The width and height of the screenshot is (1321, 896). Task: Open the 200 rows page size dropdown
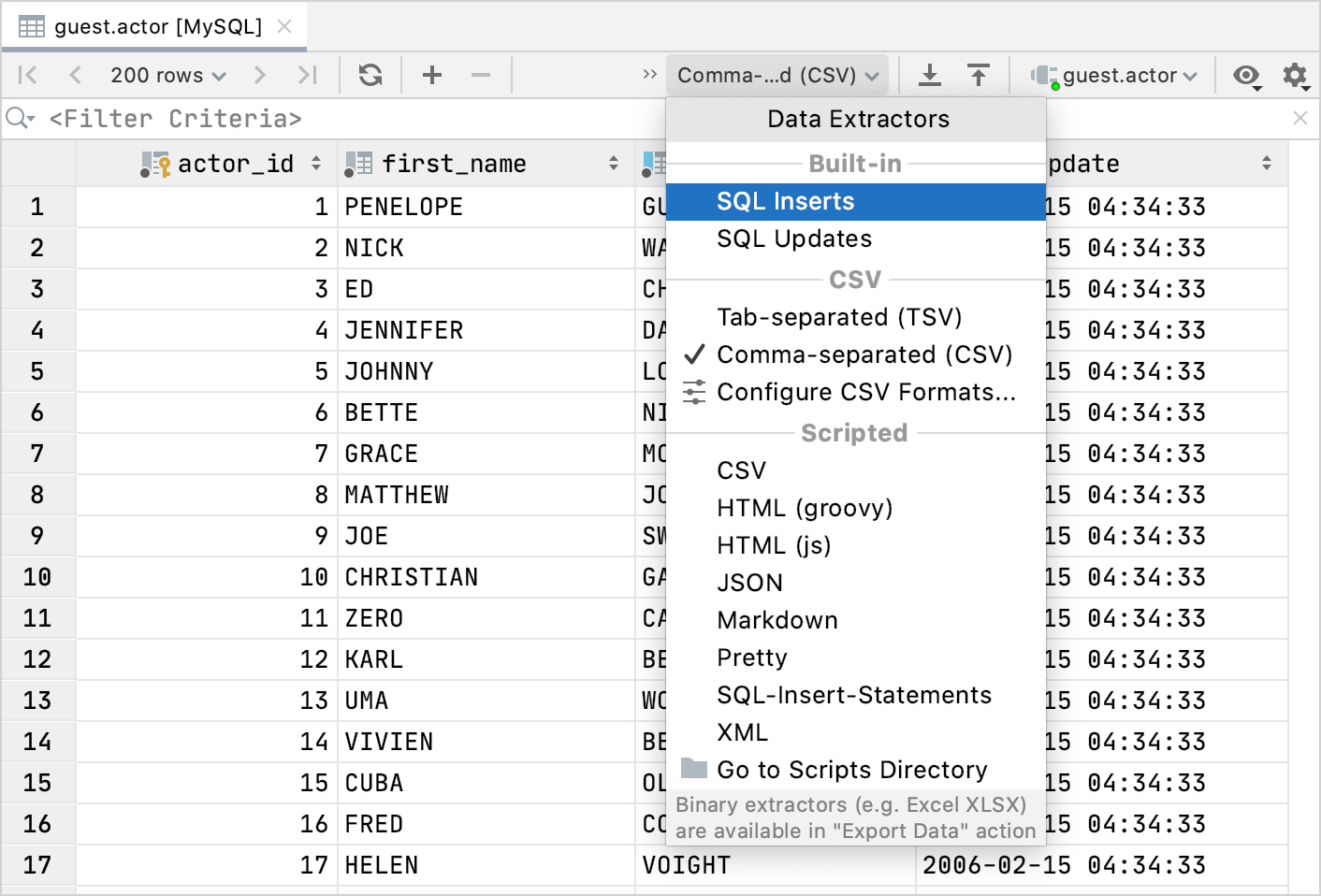[167, 75]
